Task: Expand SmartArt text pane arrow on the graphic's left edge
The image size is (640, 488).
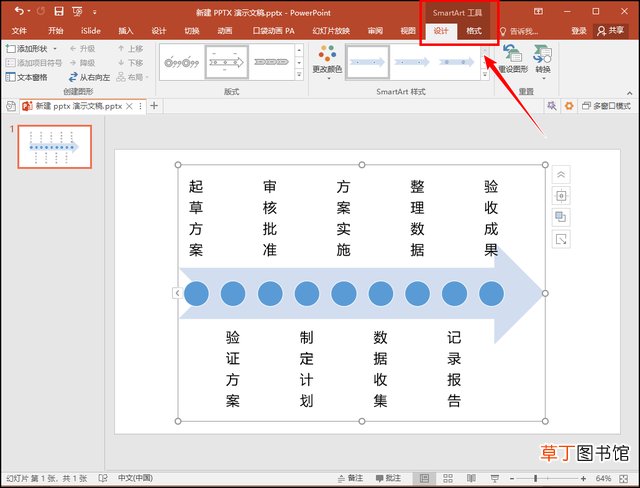Action: click(177, 293)
